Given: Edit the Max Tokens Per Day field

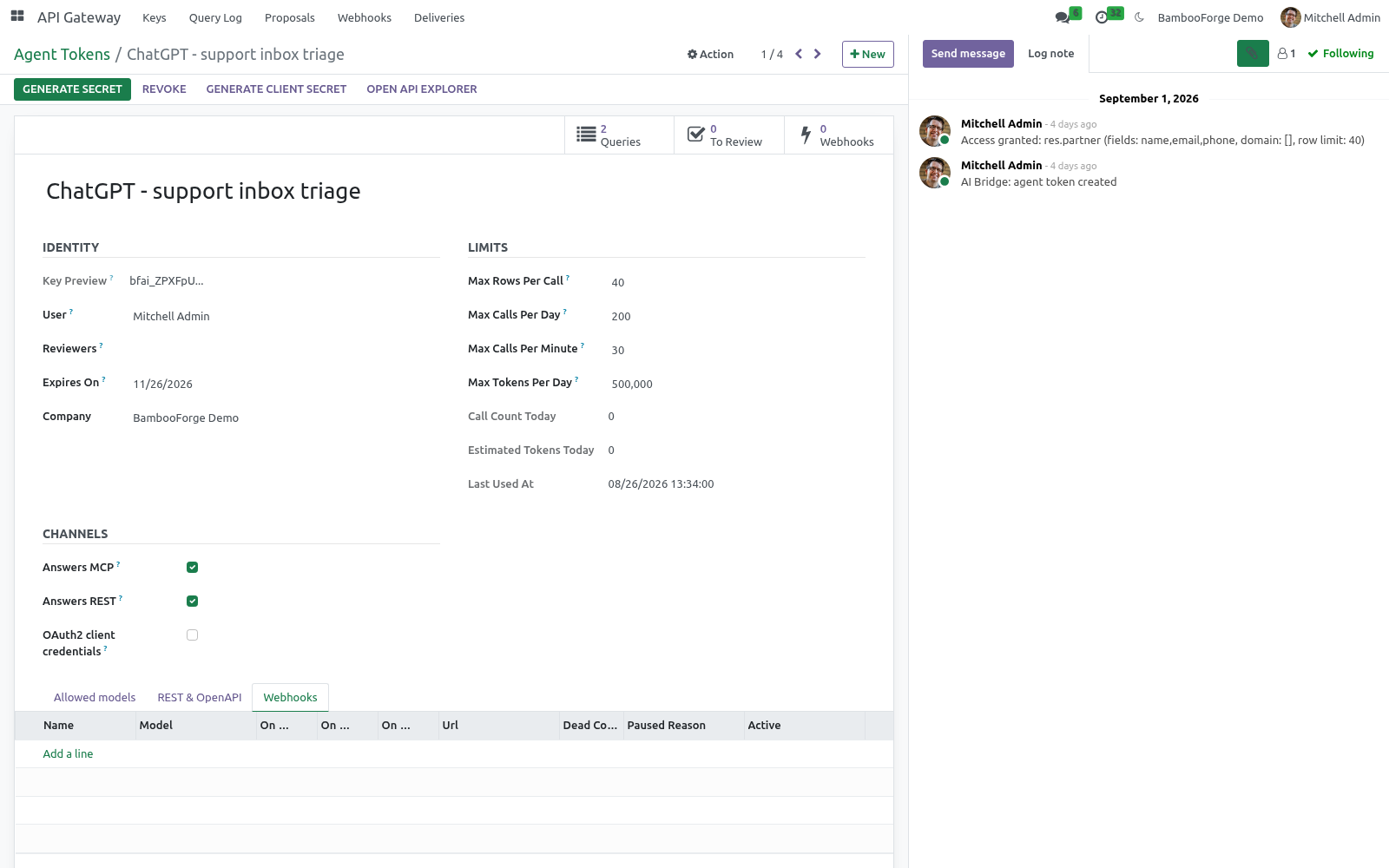Looking at the screenshot, I should pyautogui.click(x=736, y=384).
